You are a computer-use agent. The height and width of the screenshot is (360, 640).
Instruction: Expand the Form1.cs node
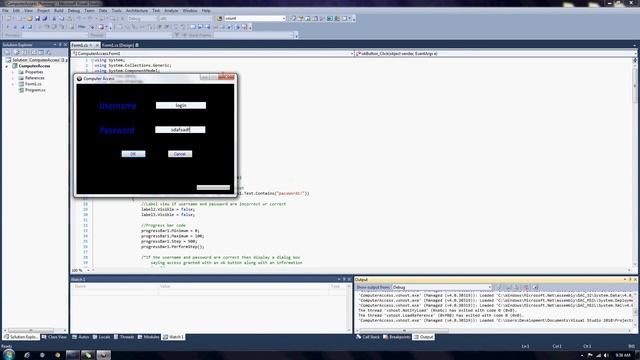(13, 84)
